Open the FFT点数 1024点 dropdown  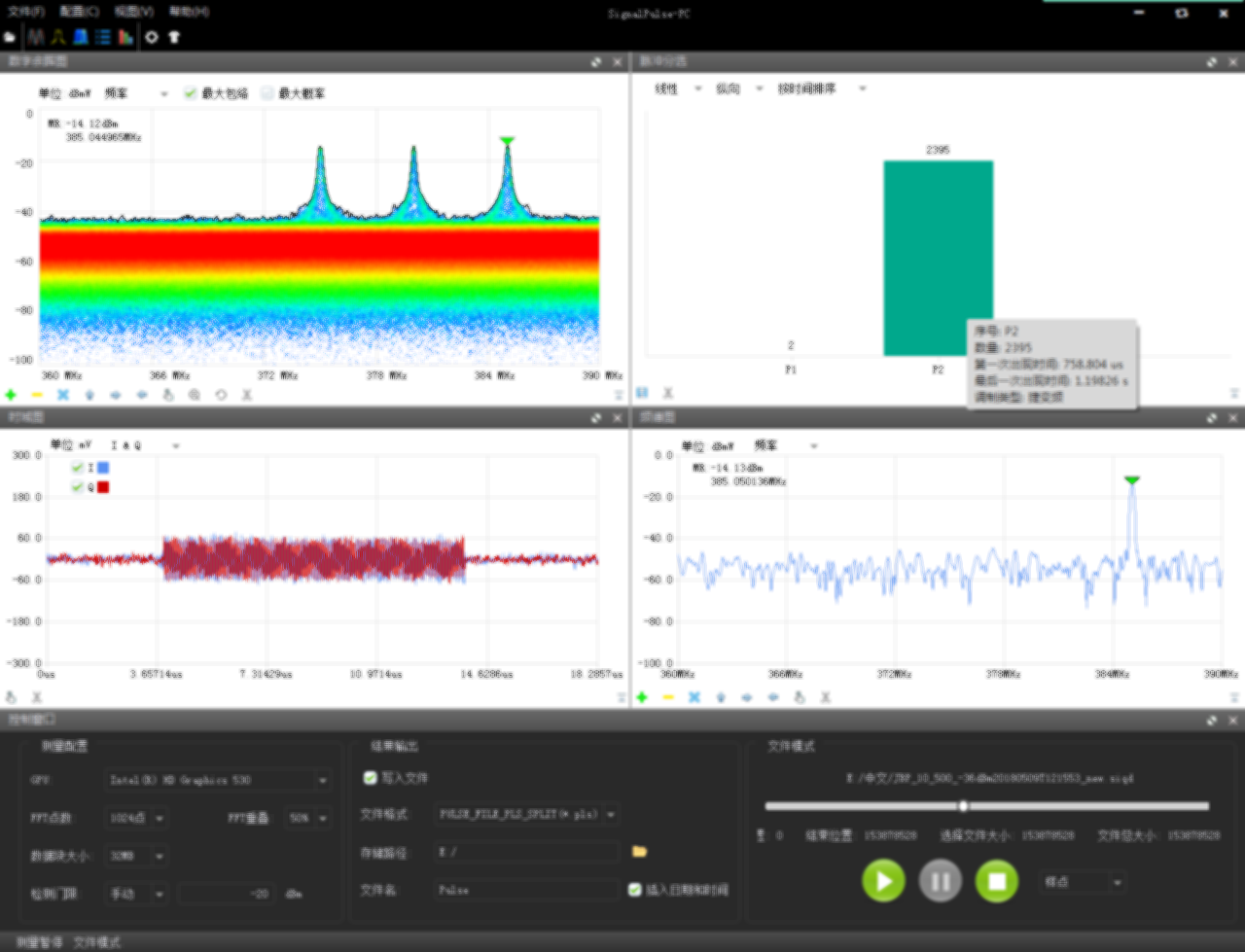[x=137, y=818]
